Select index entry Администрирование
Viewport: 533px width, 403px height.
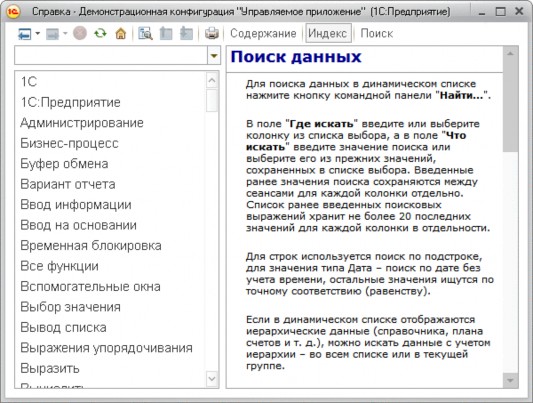coord(82,123)
